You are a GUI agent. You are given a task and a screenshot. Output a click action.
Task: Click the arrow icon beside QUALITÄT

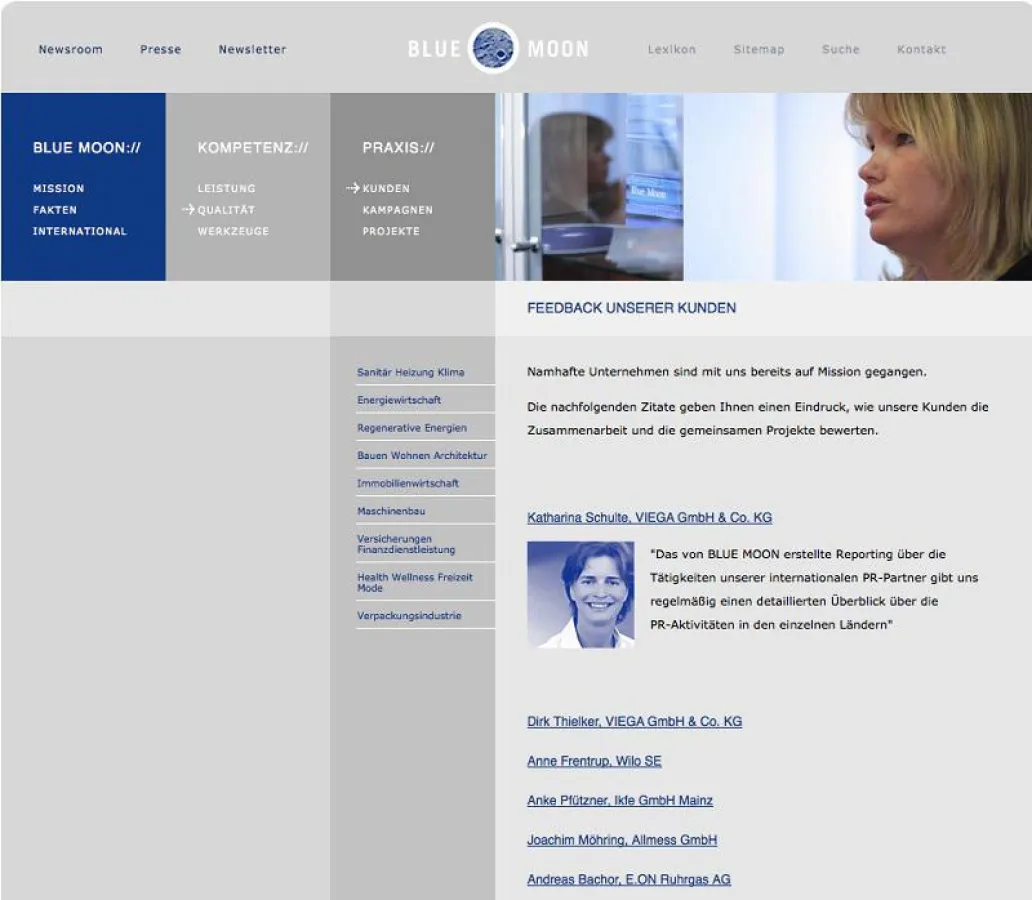coord(188,209)
